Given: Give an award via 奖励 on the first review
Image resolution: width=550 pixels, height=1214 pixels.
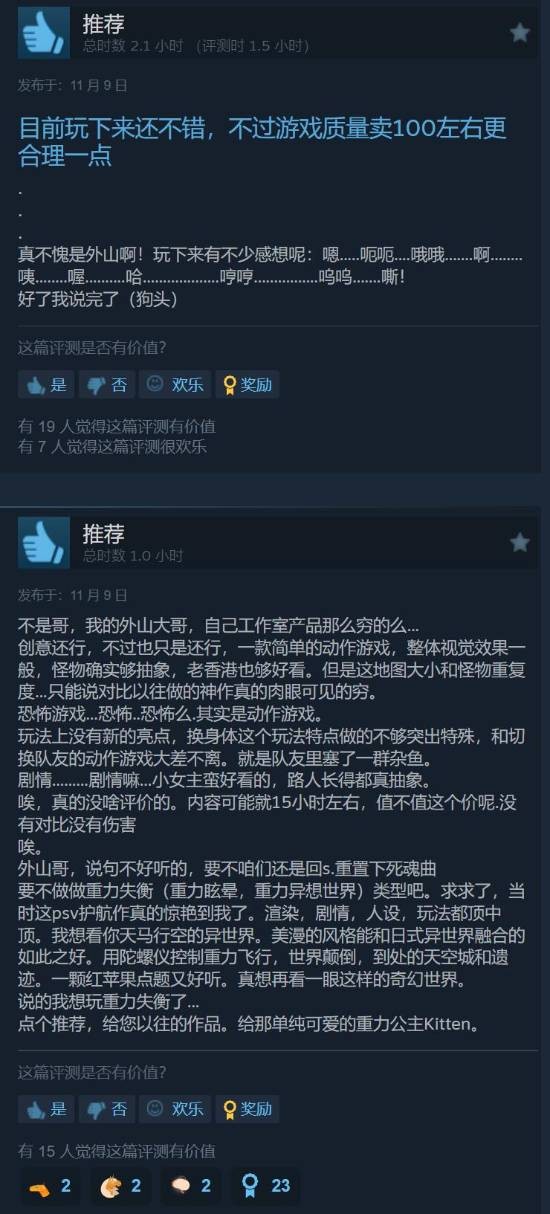Looking at the screenshot, I should coord(247,384).
